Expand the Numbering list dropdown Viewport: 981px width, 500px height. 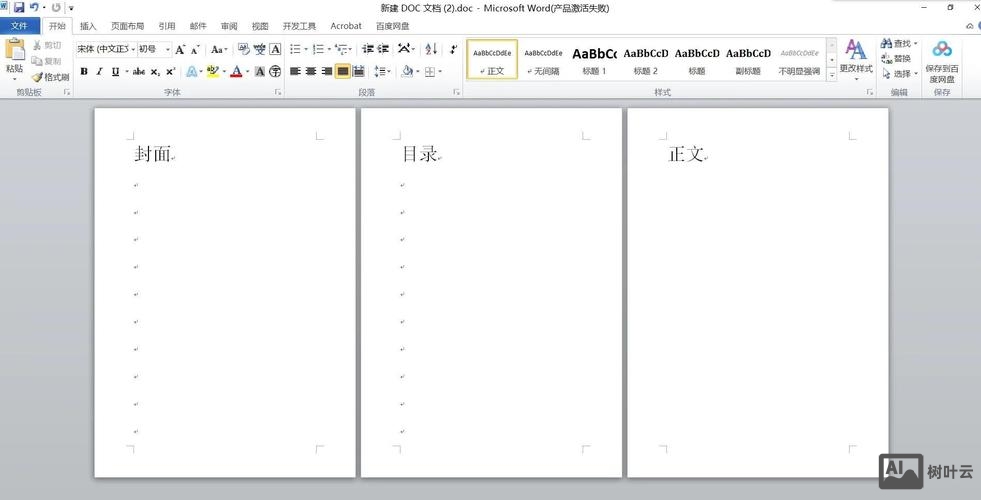pos(329,49)
